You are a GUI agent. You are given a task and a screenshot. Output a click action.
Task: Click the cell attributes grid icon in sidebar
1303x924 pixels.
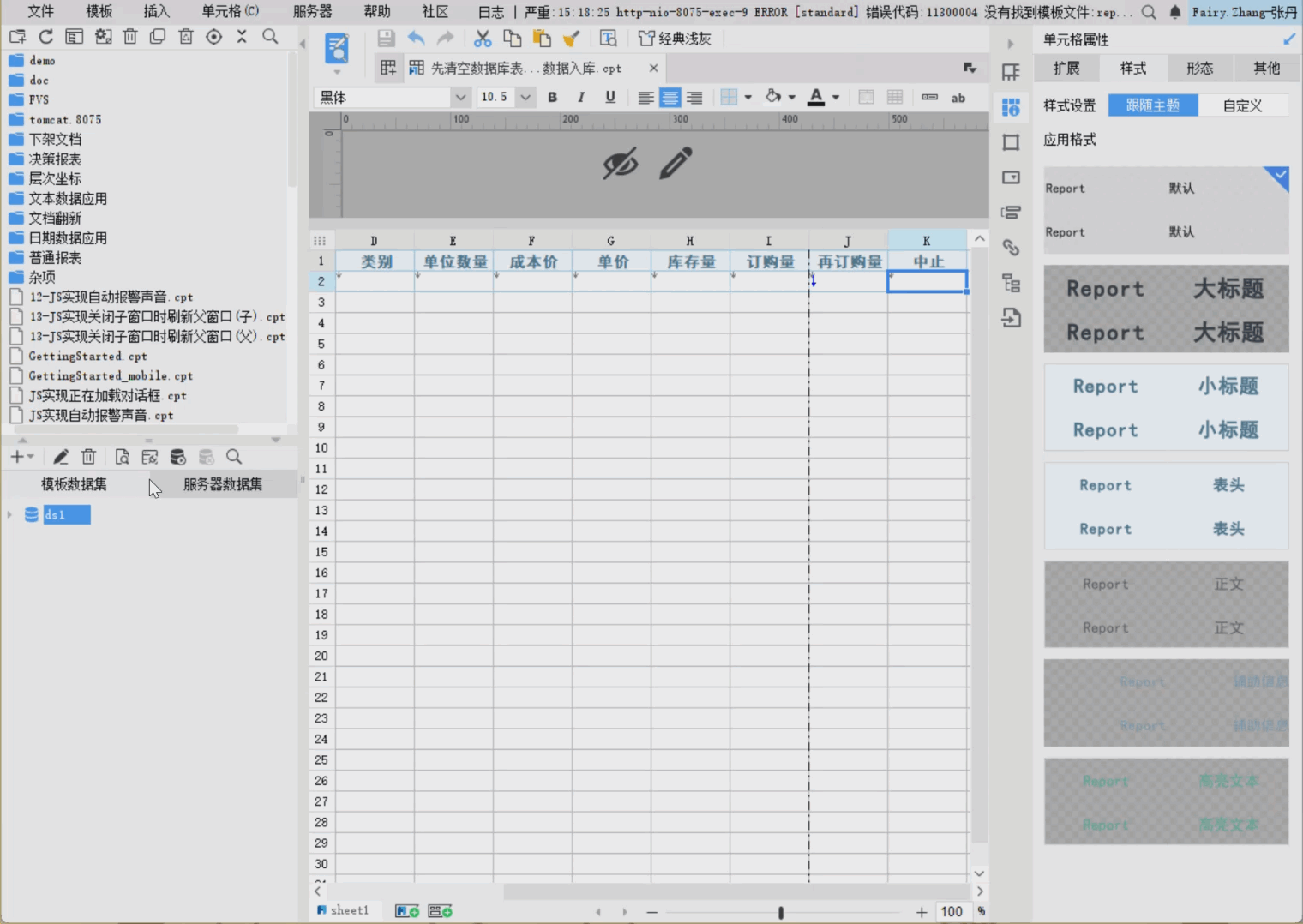point(1012,107)
